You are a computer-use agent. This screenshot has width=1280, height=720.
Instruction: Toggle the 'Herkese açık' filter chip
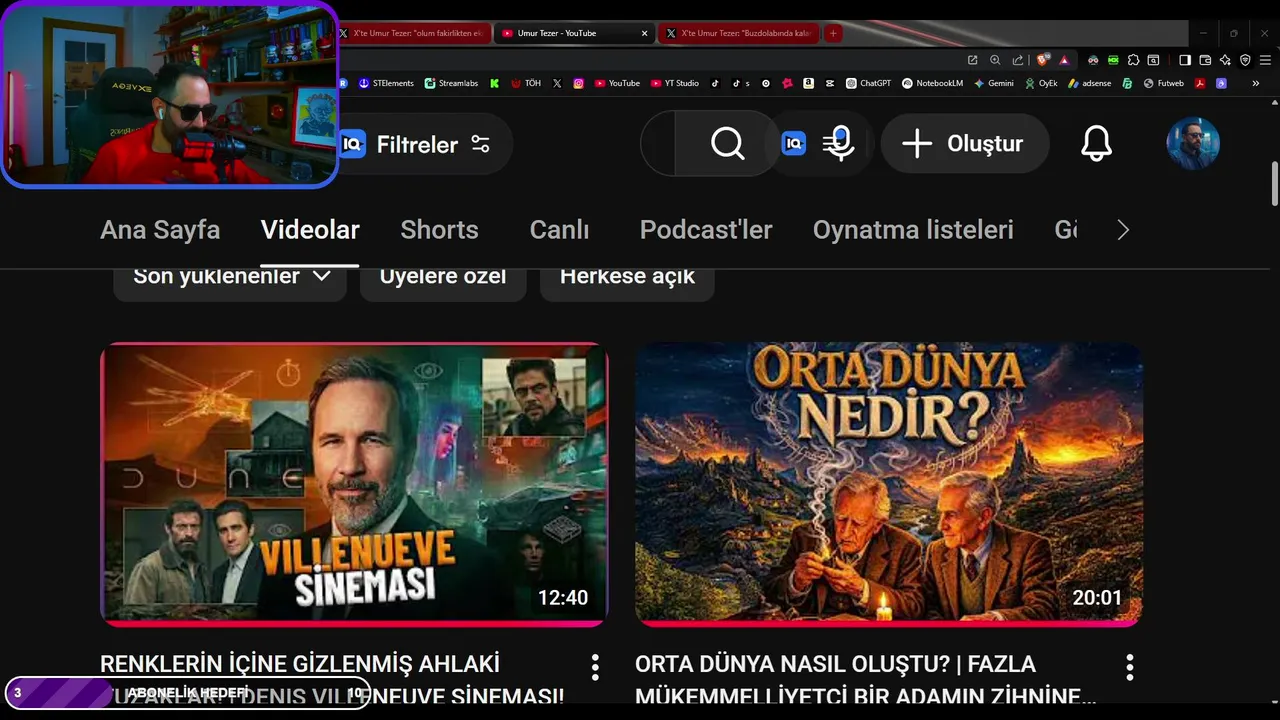tap(627, 276)
